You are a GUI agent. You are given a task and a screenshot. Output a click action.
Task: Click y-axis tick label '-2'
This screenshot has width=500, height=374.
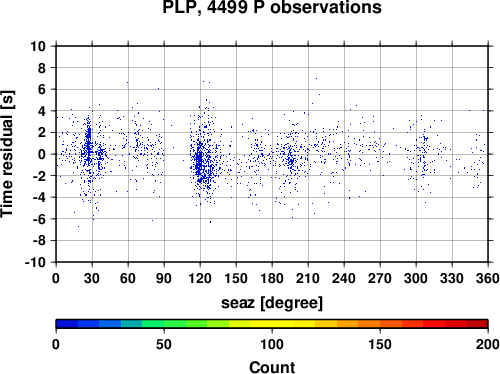[39, 176]
